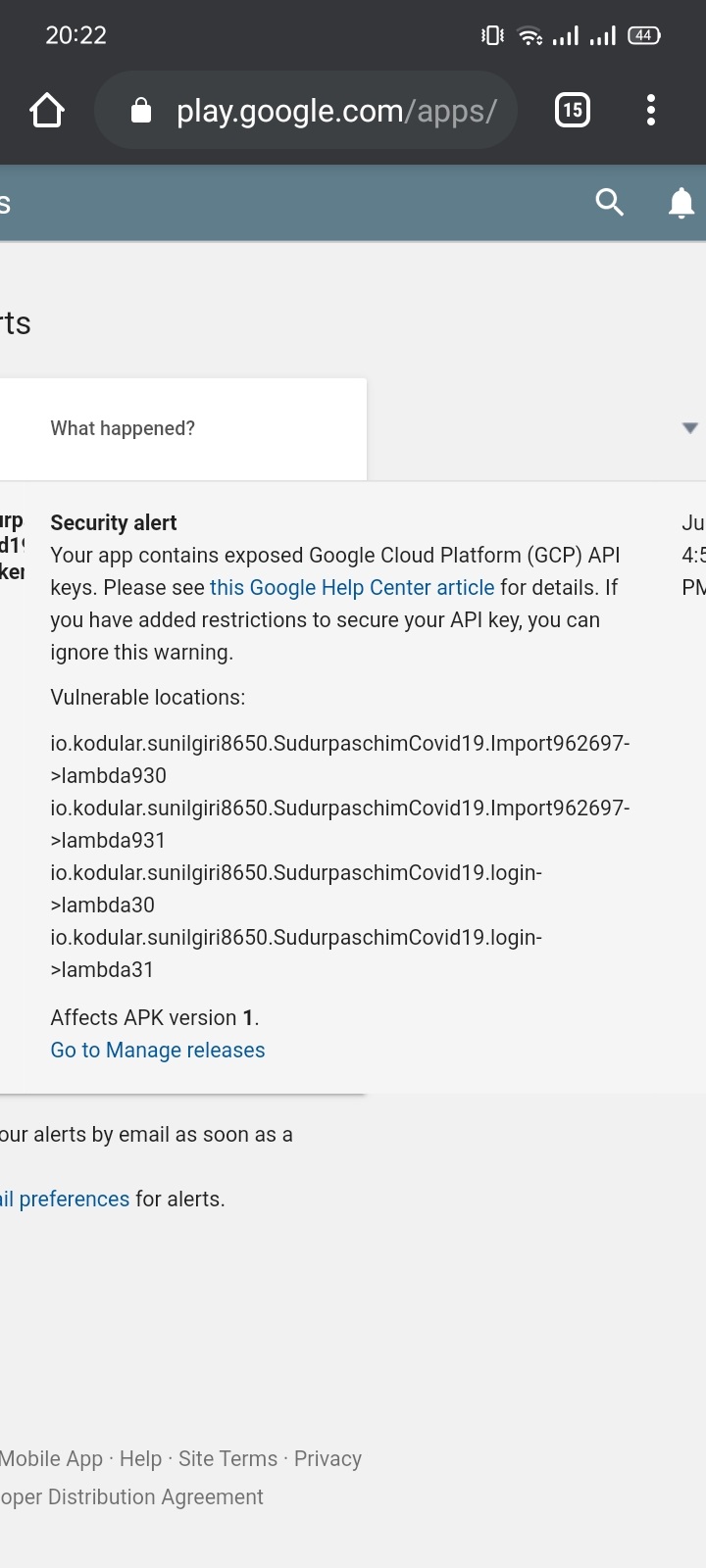Open the Help footer link
Image resolution: width=706 pixels, height=1568 pixels.
click(x=140, y=1459)
